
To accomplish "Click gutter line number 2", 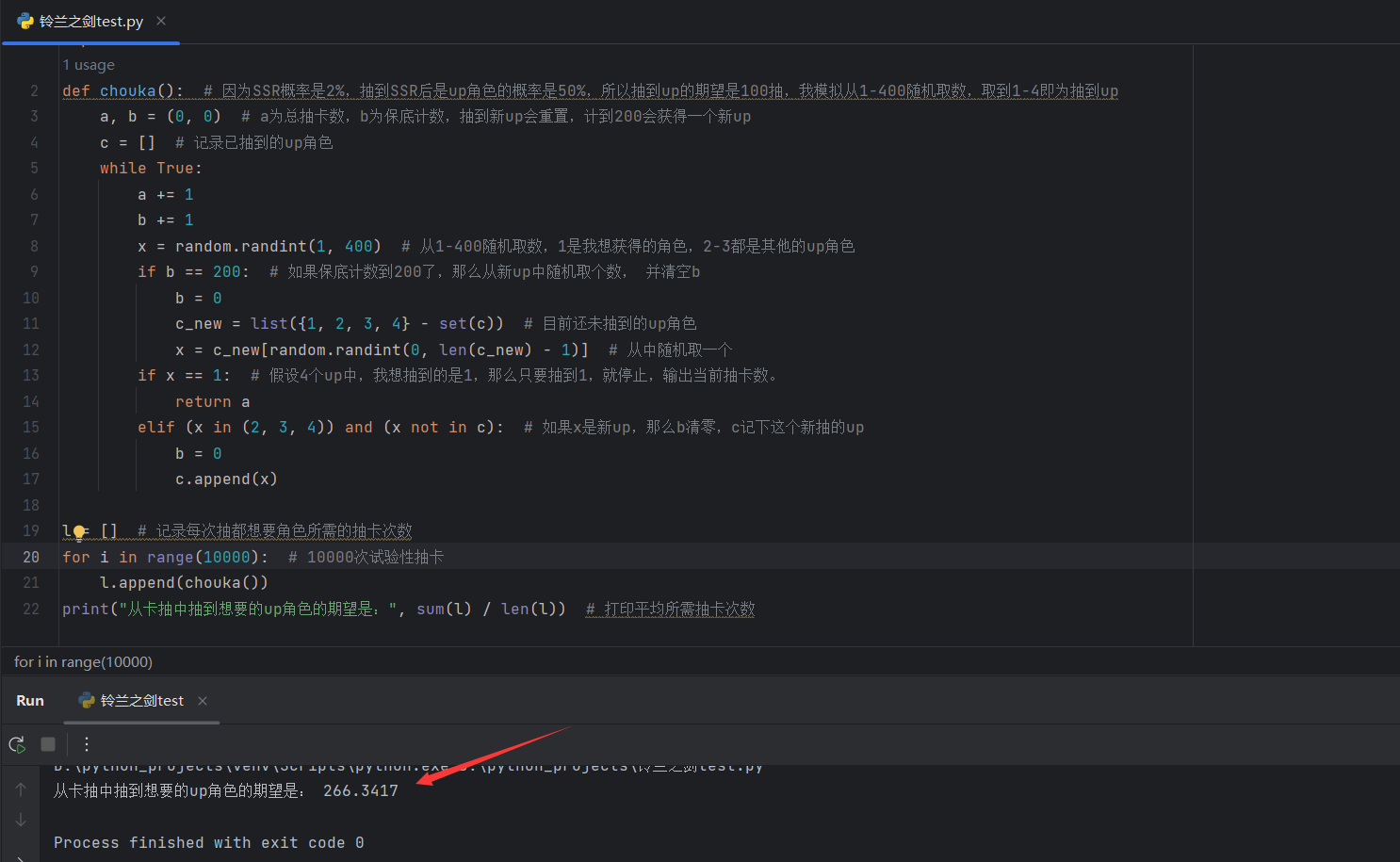I will click(x=35, y=91).
